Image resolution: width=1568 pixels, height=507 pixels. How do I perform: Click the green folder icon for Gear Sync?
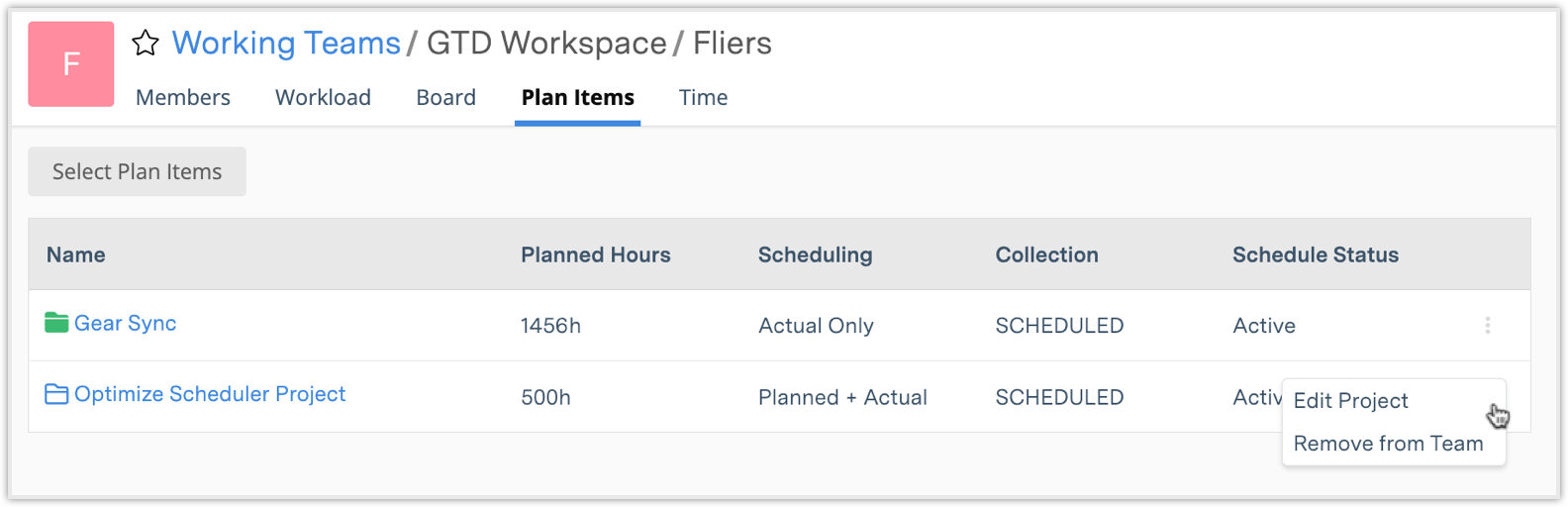(x=56, y=323)
